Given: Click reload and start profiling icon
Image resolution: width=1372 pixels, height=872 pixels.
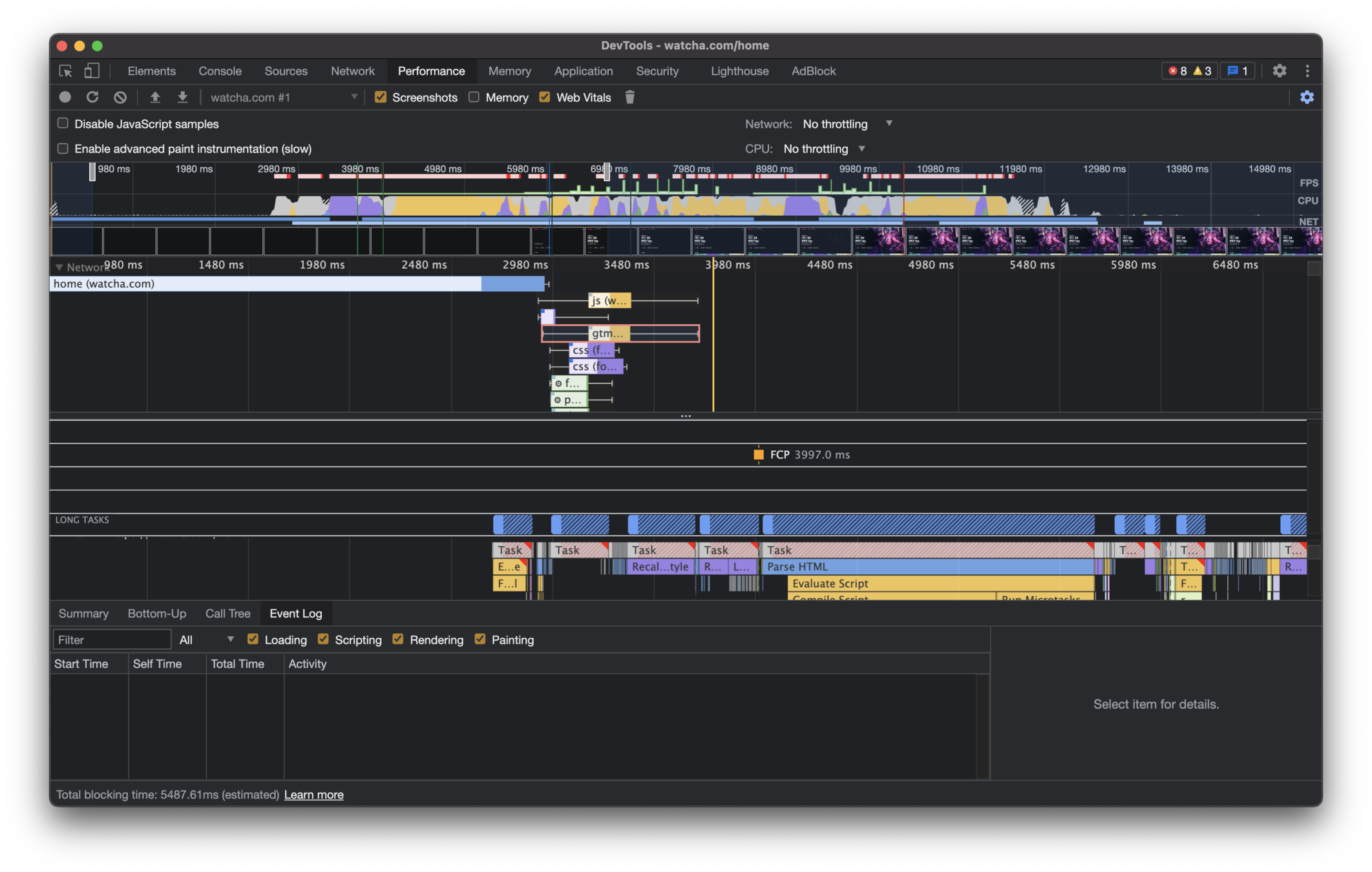Looking at the screenshot, I should pos(92,97).
